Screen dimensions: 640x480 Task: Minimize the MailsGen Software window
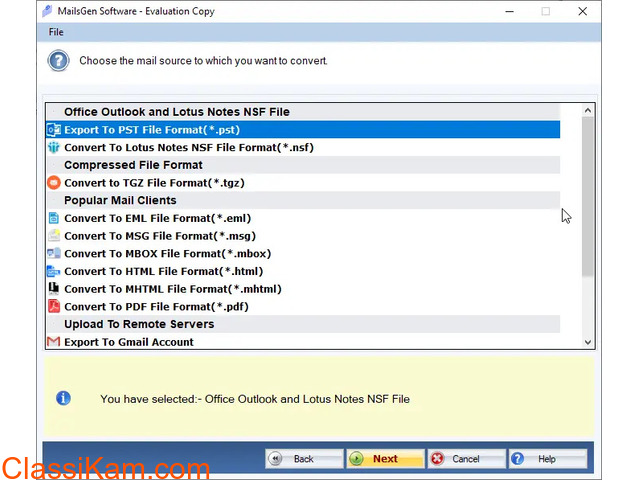click(509, 11)
